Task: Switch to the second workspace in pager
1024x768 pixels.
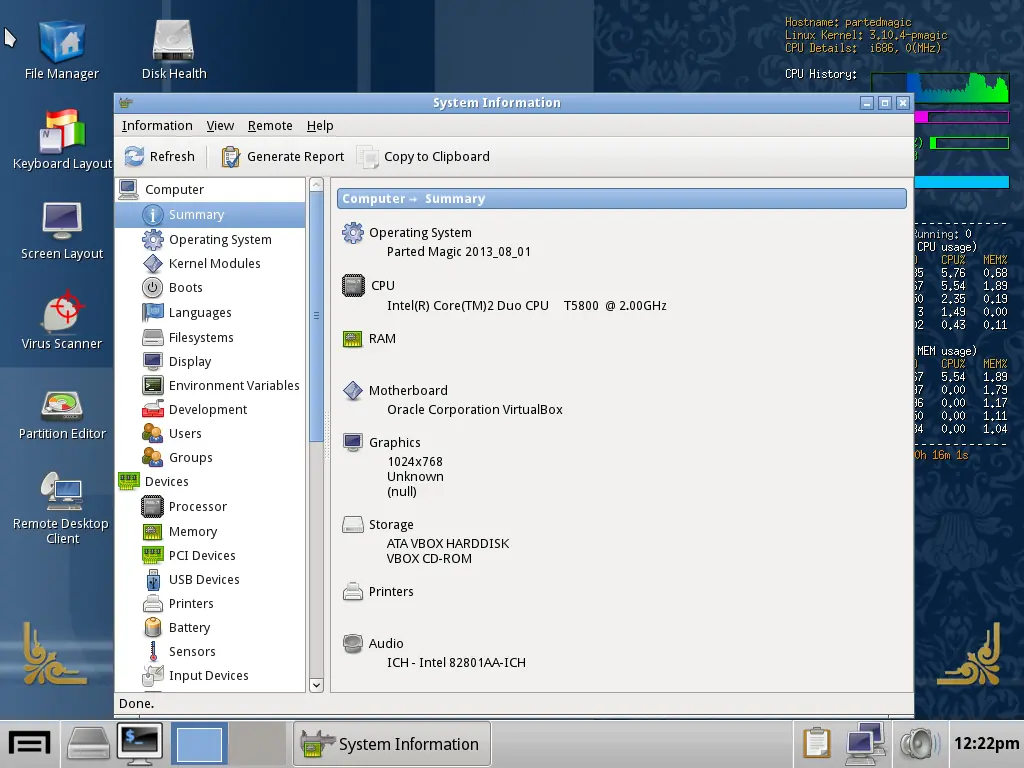Action: pos(257,744)
